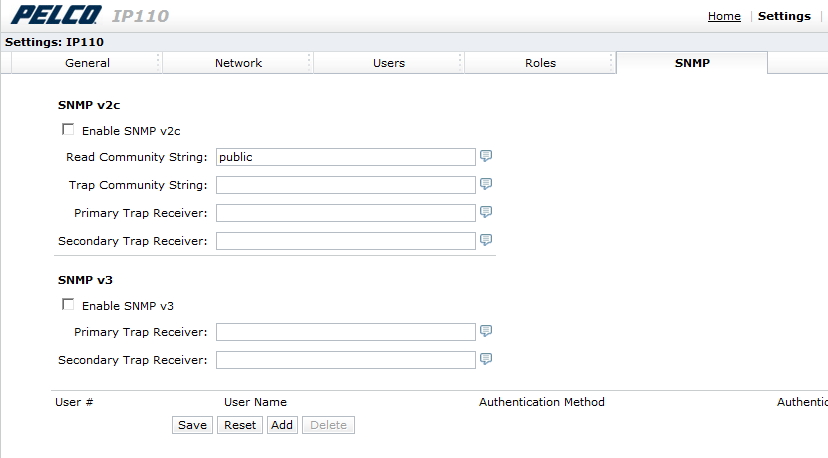This screenshot has height=458, width=828.
Task: Enable SNMP v2c checkbox
Action: pyautogui.click(x=68, y=129)
